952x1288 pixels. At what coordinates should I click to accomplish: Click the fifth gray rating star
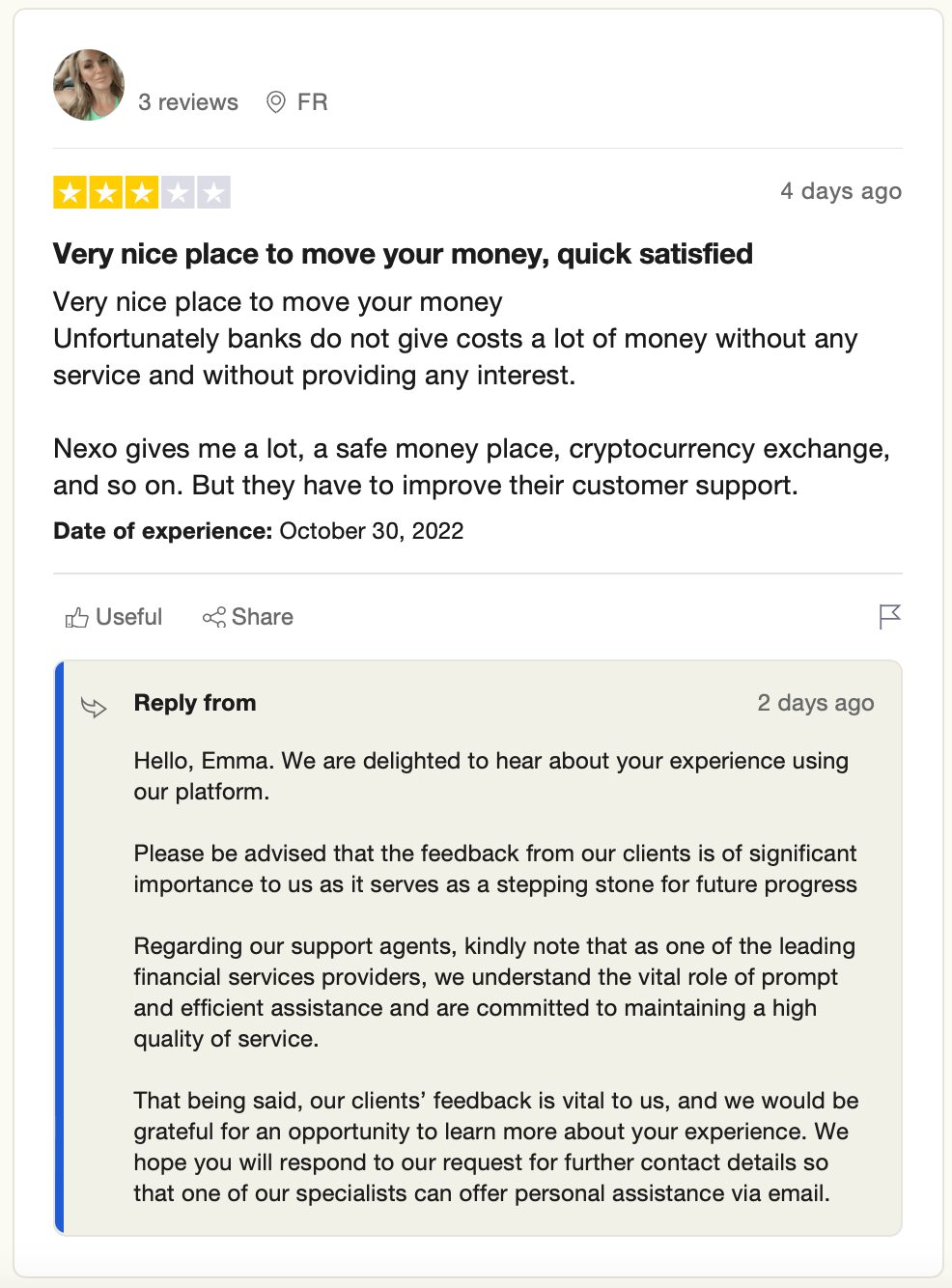[213, 192]
